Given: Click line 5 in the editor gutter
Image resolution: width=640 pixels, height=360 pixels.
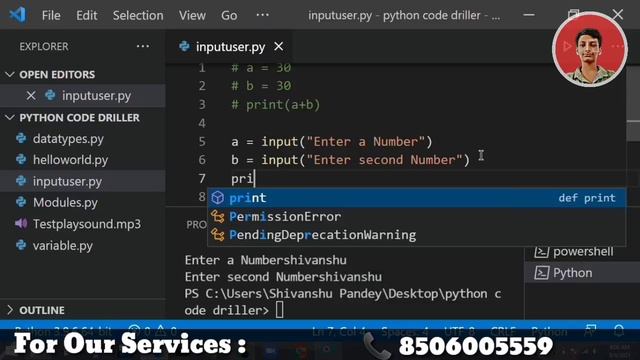Looking at the screenshot, I should coord(202,142).
